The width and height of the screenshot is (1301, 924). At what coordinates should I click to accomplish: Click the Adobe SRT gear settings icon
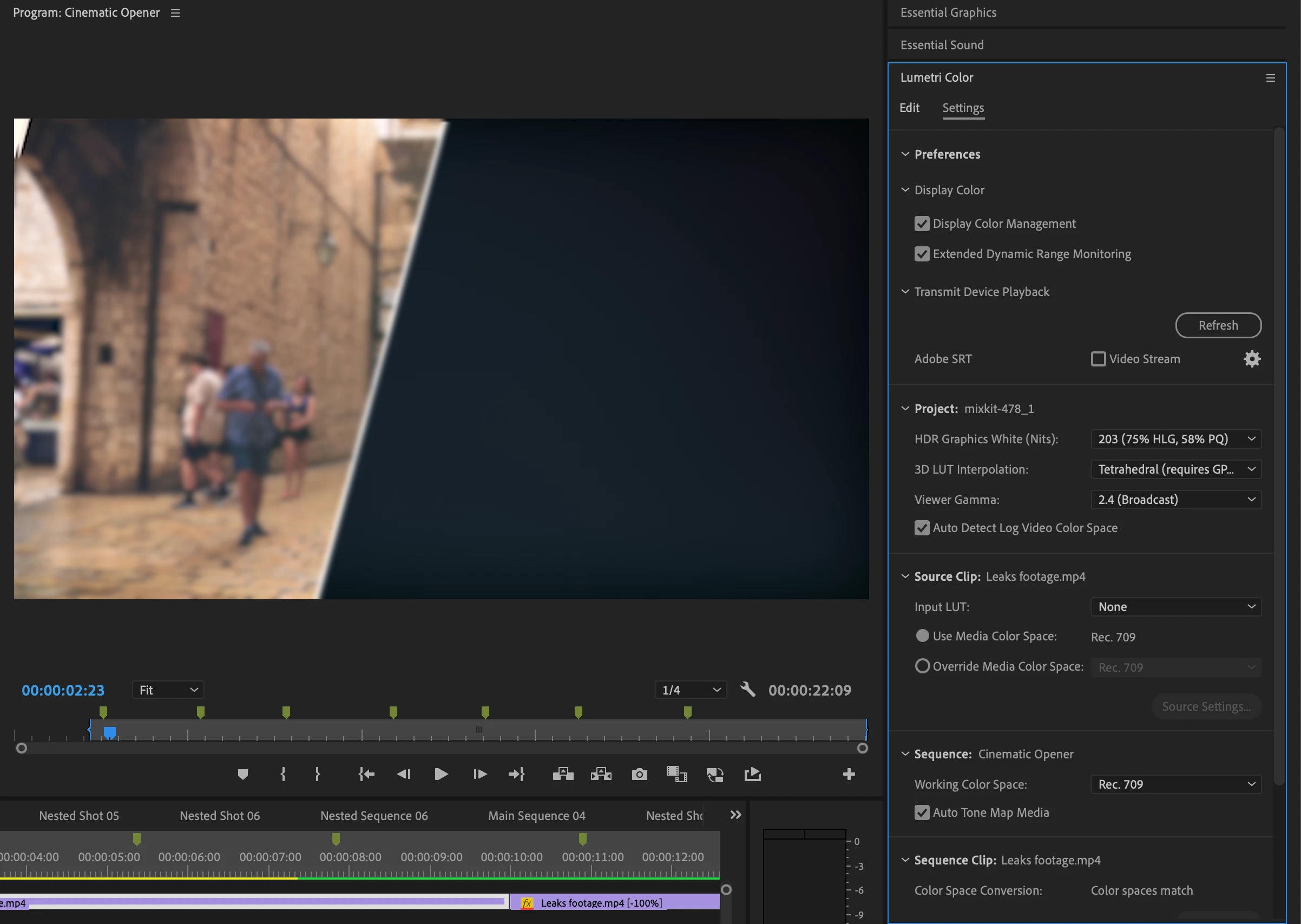1252,359
